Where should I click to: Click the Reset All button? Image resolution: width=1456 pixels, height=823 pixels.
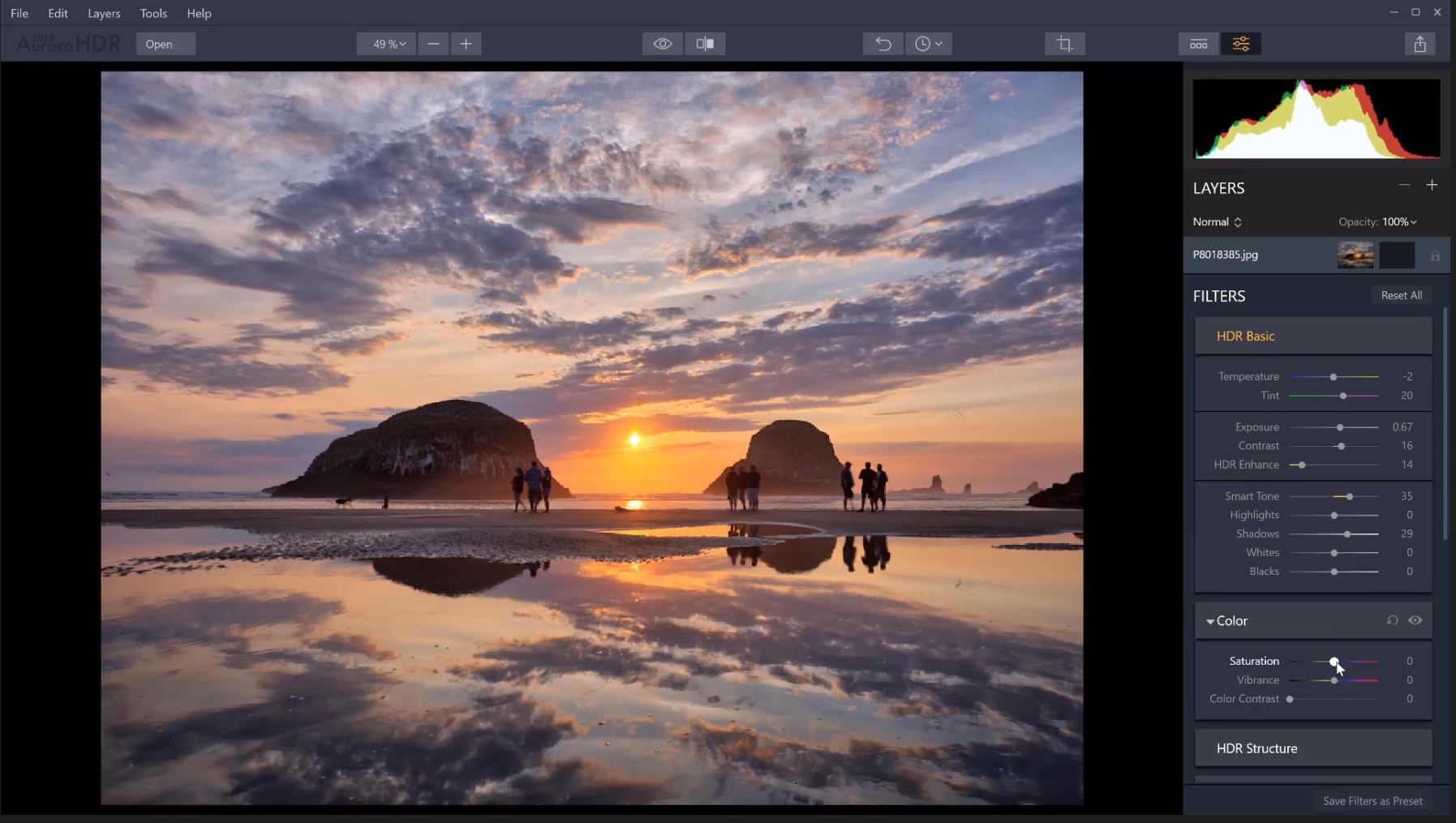[1401, 294]
